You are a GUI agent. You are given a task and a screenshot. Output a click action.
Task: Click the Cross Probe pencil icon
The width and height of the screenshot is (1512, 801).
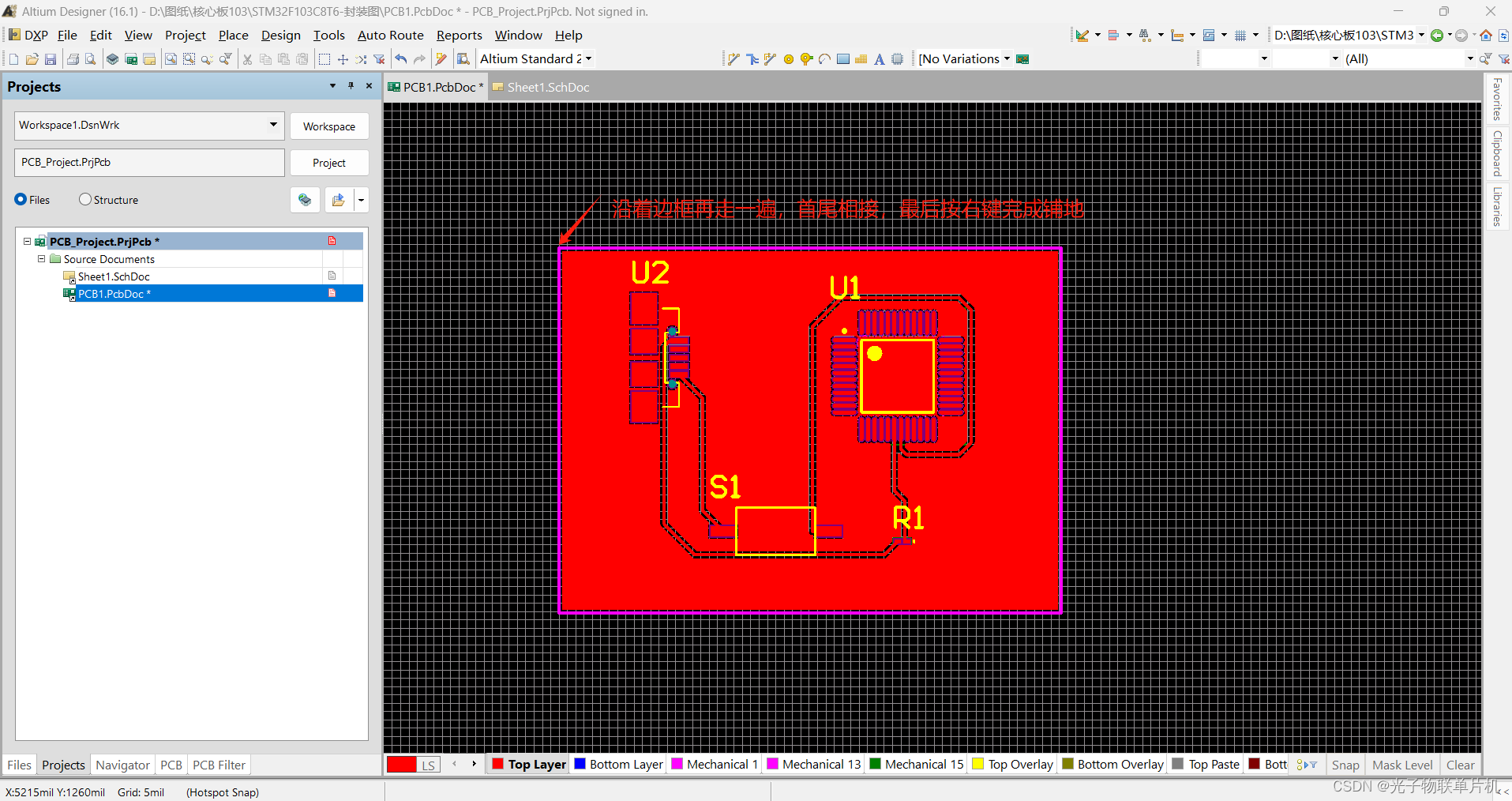[x=441, y=59]
